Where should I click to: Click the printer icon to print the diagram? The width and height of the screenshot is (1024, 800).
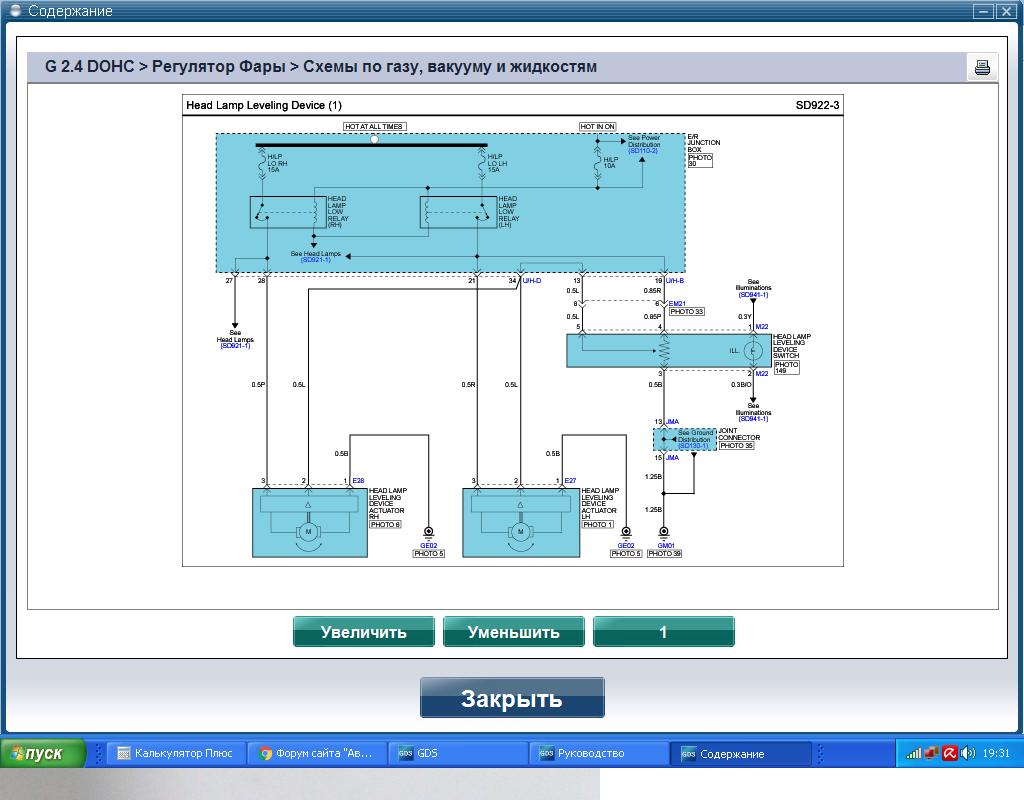[982, 67]
